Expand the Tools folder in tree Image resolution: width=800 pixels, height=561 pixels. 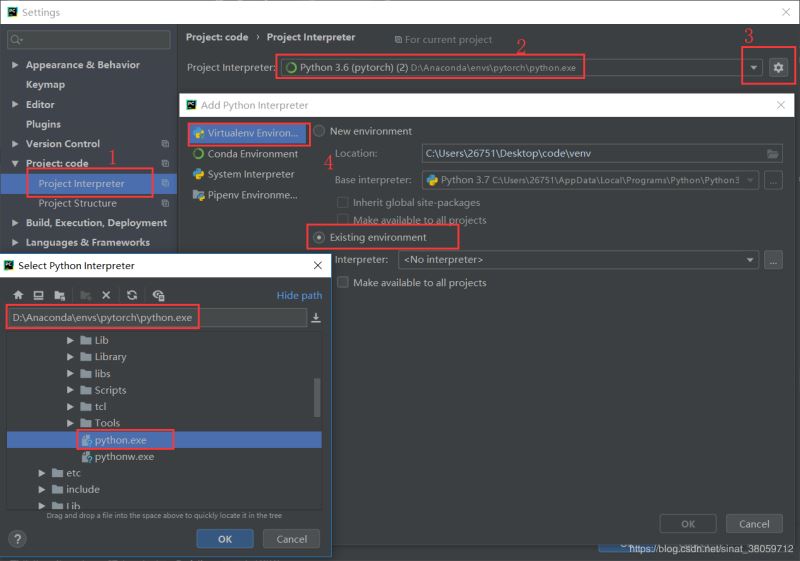[70, 423]
